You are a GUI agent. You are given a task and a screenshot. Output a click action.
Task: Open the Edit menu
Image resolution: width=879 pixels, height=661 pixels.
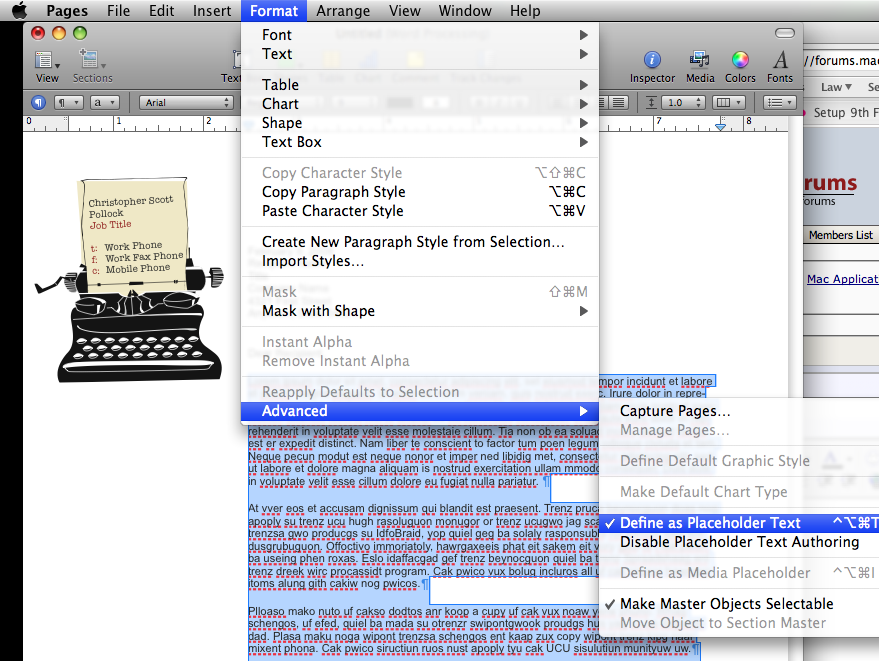click(161, 11)
